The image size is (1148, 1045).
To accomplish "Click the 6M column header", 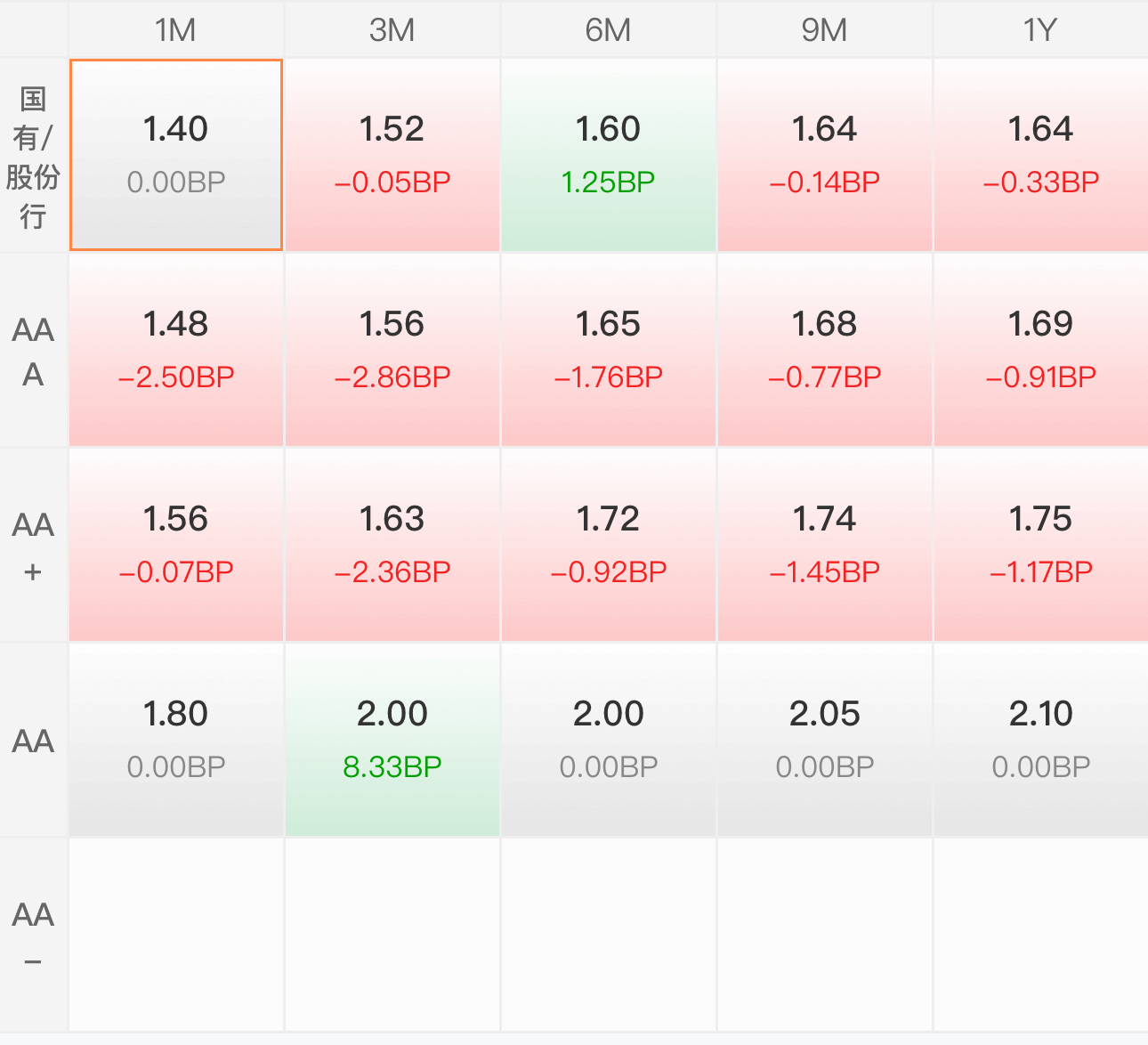I will coord(608,30).
